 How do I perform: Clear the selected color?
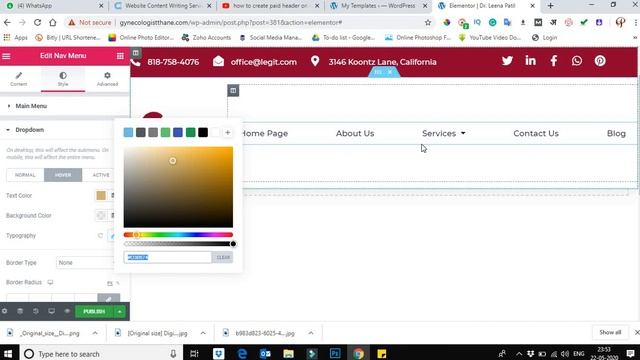(x=223, y=257)
